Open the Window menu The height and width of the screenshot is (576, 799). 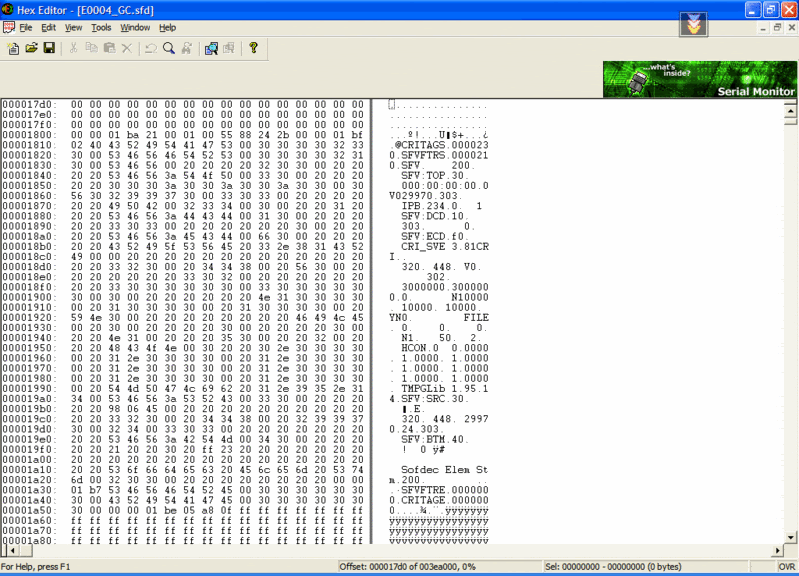click(135, 27)
